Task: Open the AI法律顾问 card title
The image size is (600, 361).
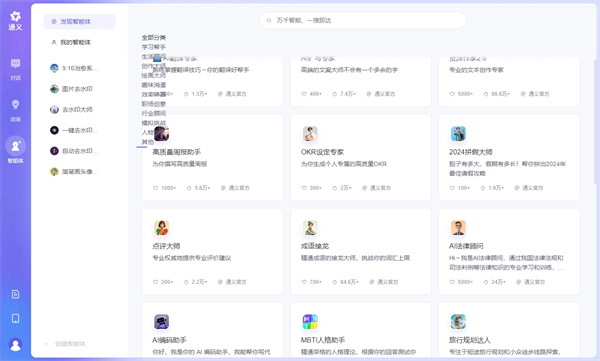Action: [466, 246]
